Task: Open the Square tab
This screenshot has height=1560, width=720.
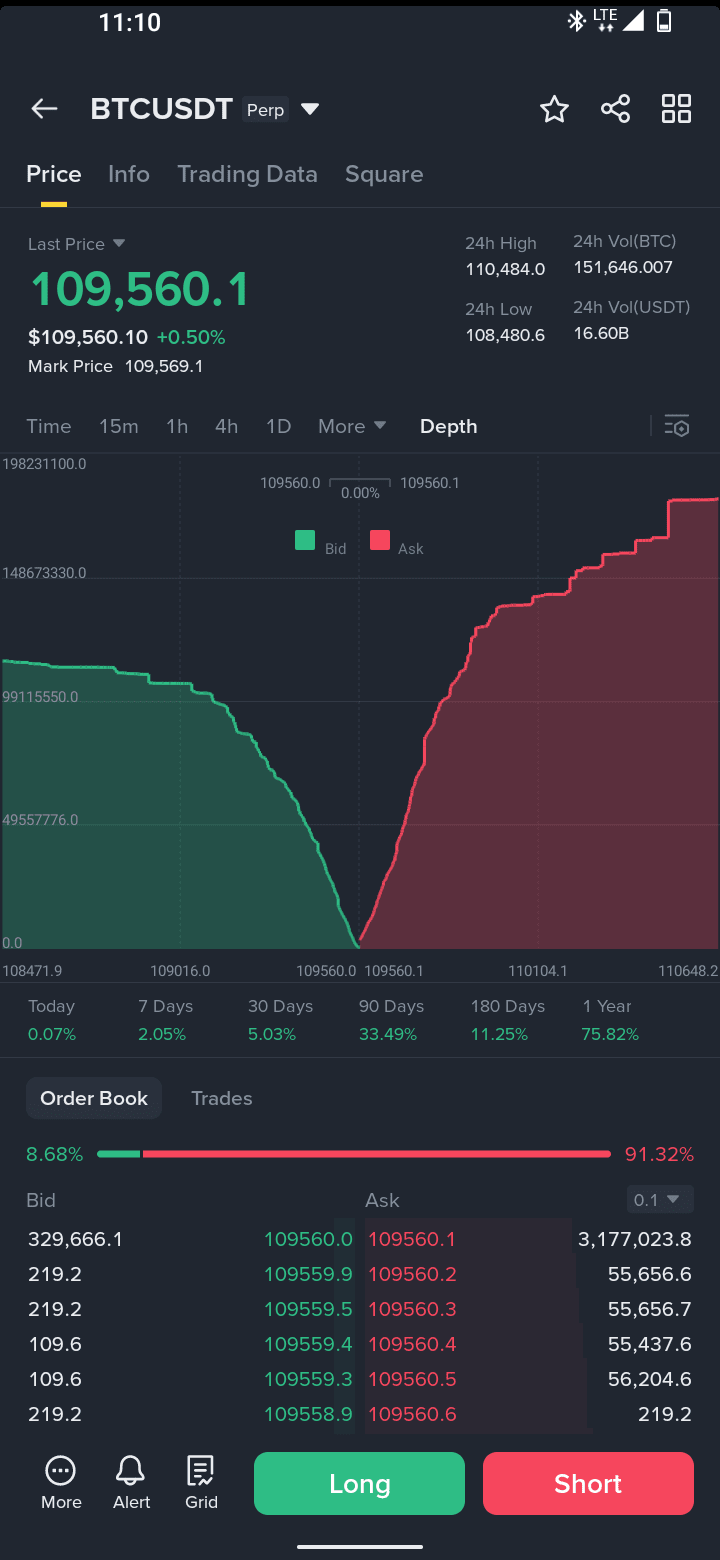Action: pos(384,174)
